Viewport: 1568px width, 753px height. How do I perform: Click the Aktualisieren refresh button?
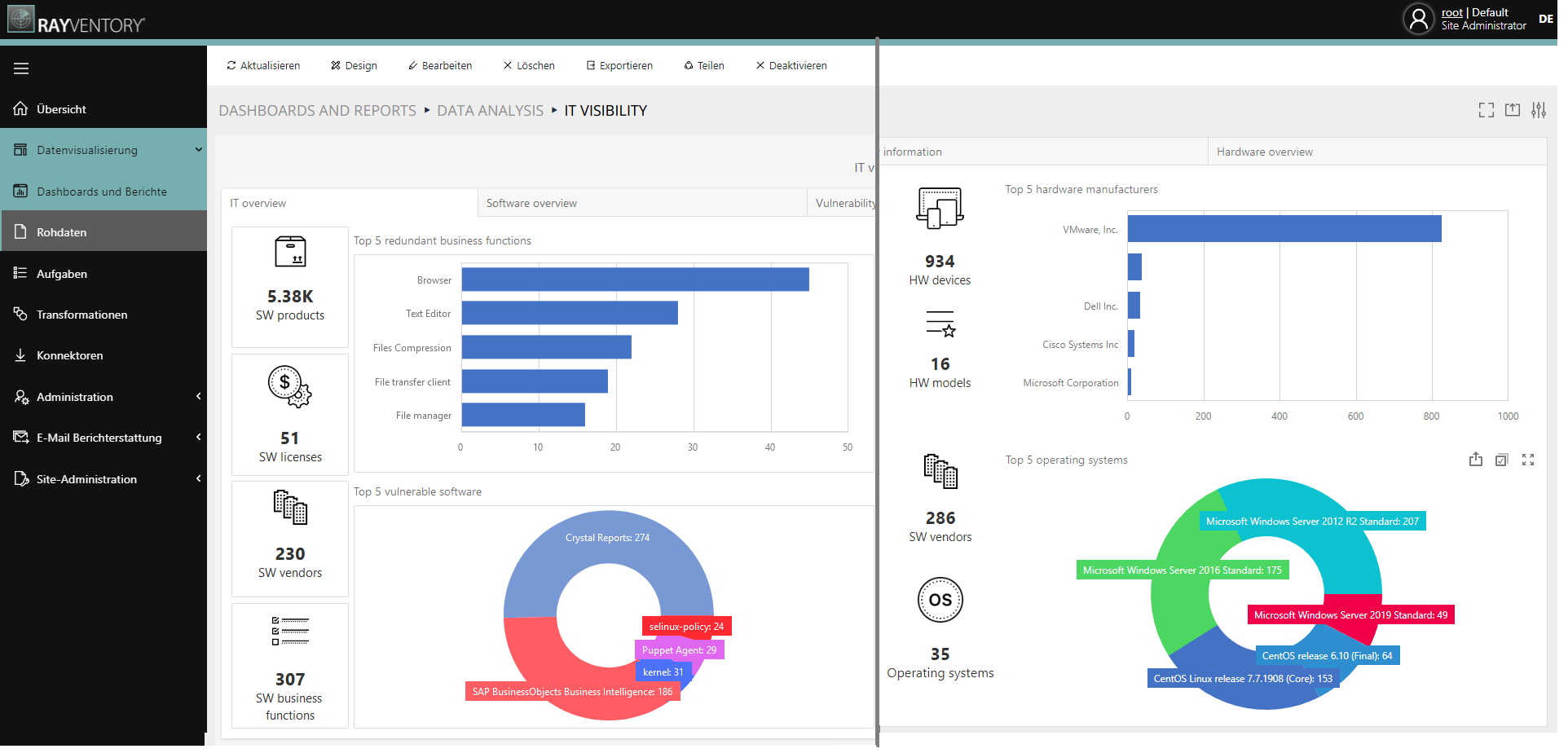(263, 65)
